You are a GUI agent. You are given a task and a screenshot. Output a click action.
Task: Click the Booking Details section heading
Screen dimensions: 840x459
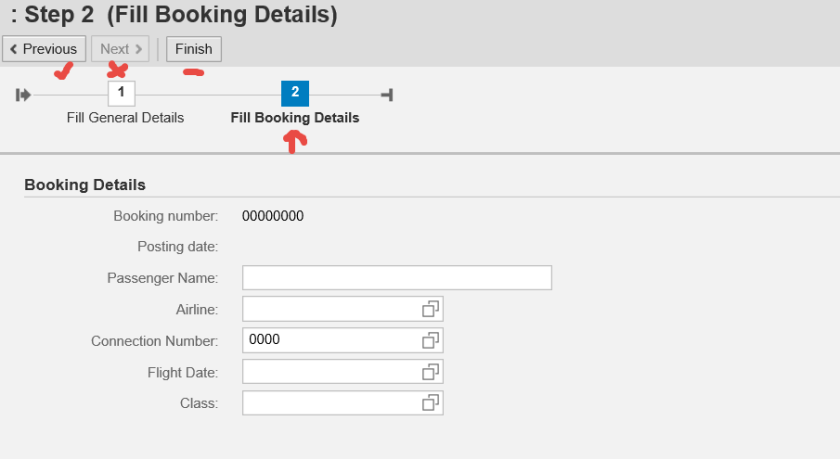(x=85, y=185)
